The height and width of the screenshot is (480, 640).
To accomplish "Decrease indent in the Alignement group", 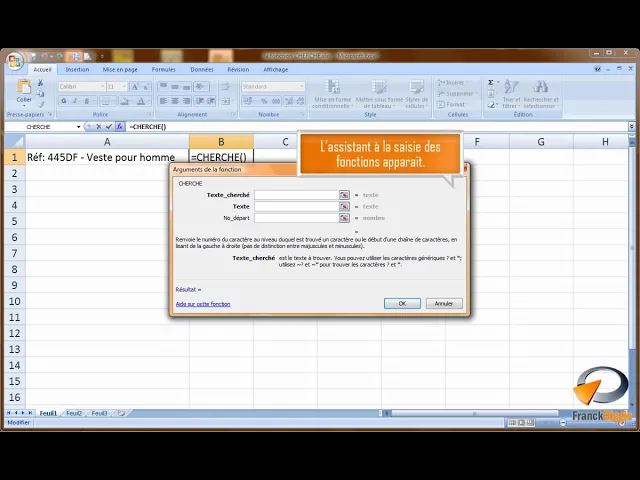I will coord(200,101).
